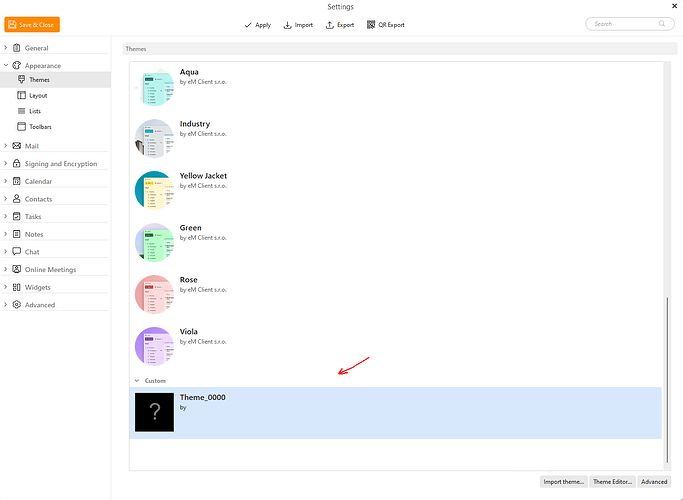The width and height of the screenshot is (683, 500).
Task: Collapse the Appearance section
Action: pos(6,66)
